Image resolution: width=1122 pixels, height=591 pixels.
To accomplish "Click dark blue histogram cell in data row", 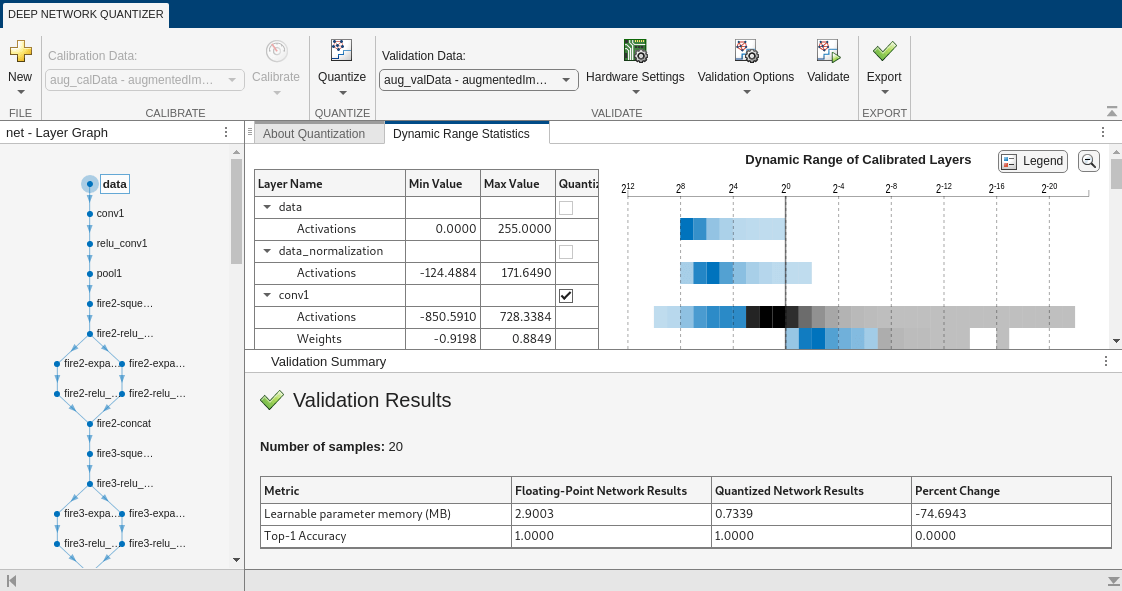I will [x=686, y=229].
